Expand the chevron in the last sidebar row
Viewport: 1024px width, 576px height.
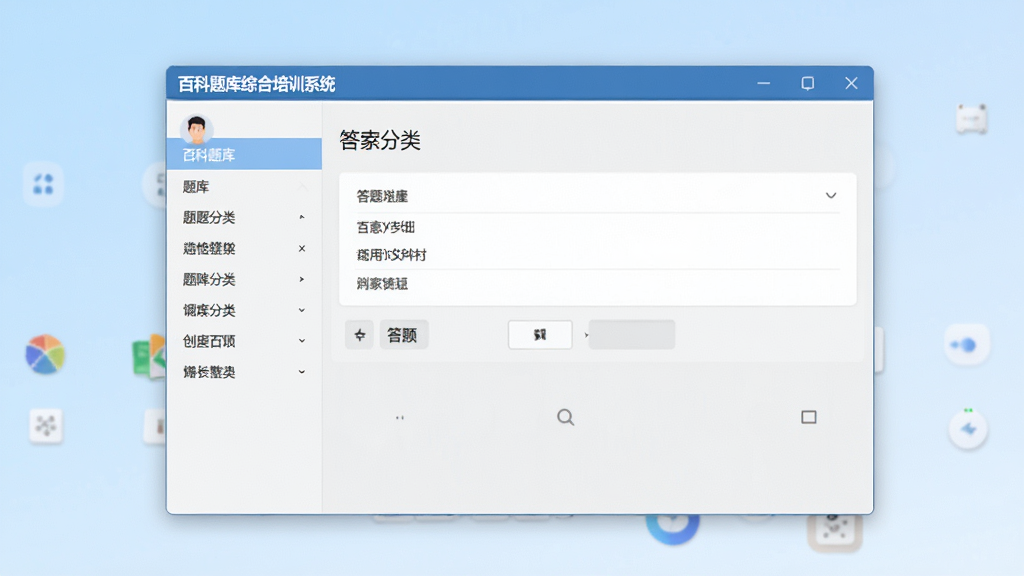[302, 372]
